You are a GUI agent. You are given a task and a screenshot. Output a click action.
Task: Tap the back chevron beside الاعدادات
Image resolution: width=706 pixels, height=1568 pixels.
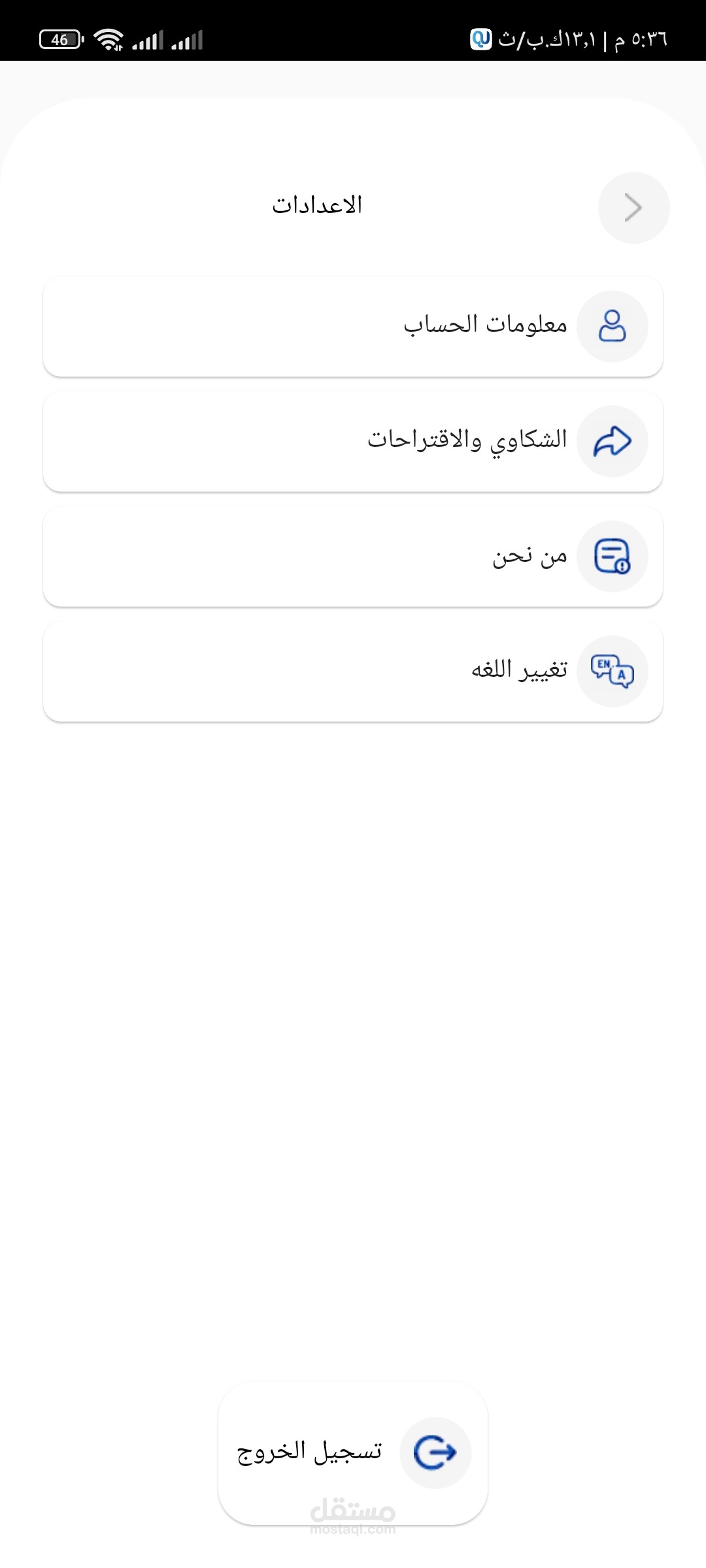[x=633, y=208]
